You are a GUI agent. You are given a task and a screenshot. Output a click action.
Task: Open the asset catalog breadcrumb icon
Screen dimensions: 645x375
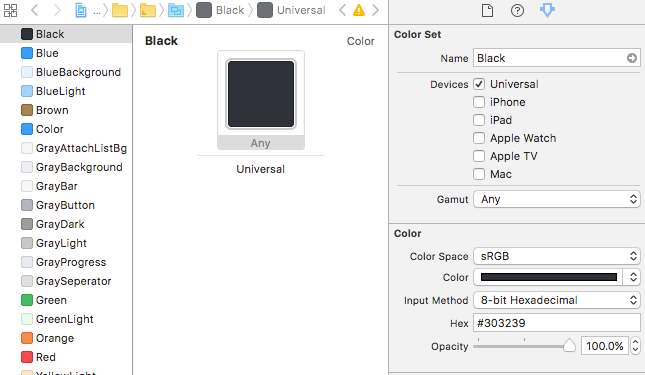[176, 10]
